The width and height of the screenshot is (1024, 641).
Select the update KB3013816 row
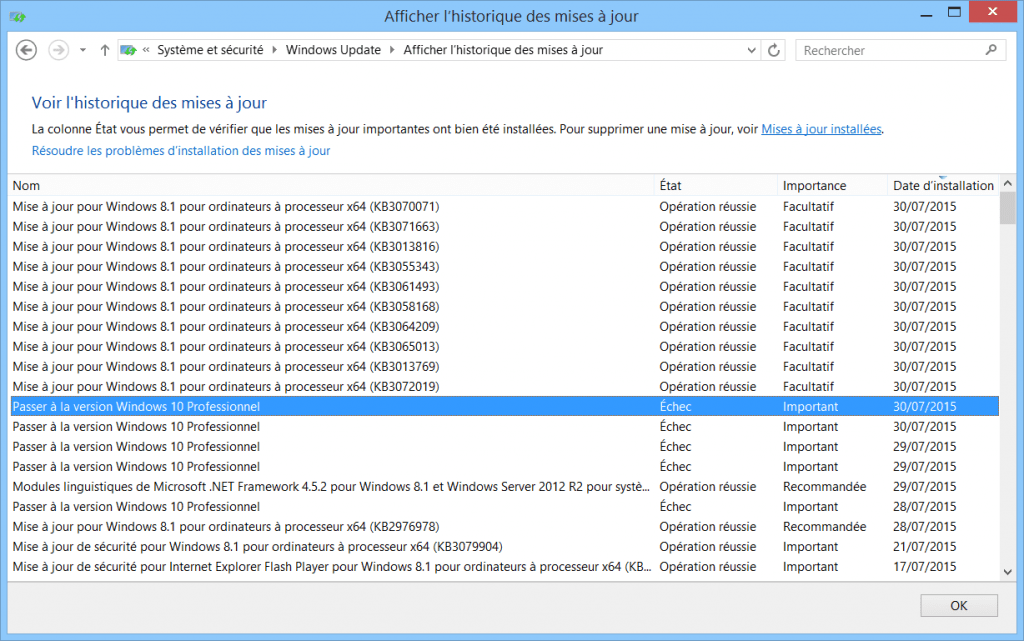tap(504, 247)
